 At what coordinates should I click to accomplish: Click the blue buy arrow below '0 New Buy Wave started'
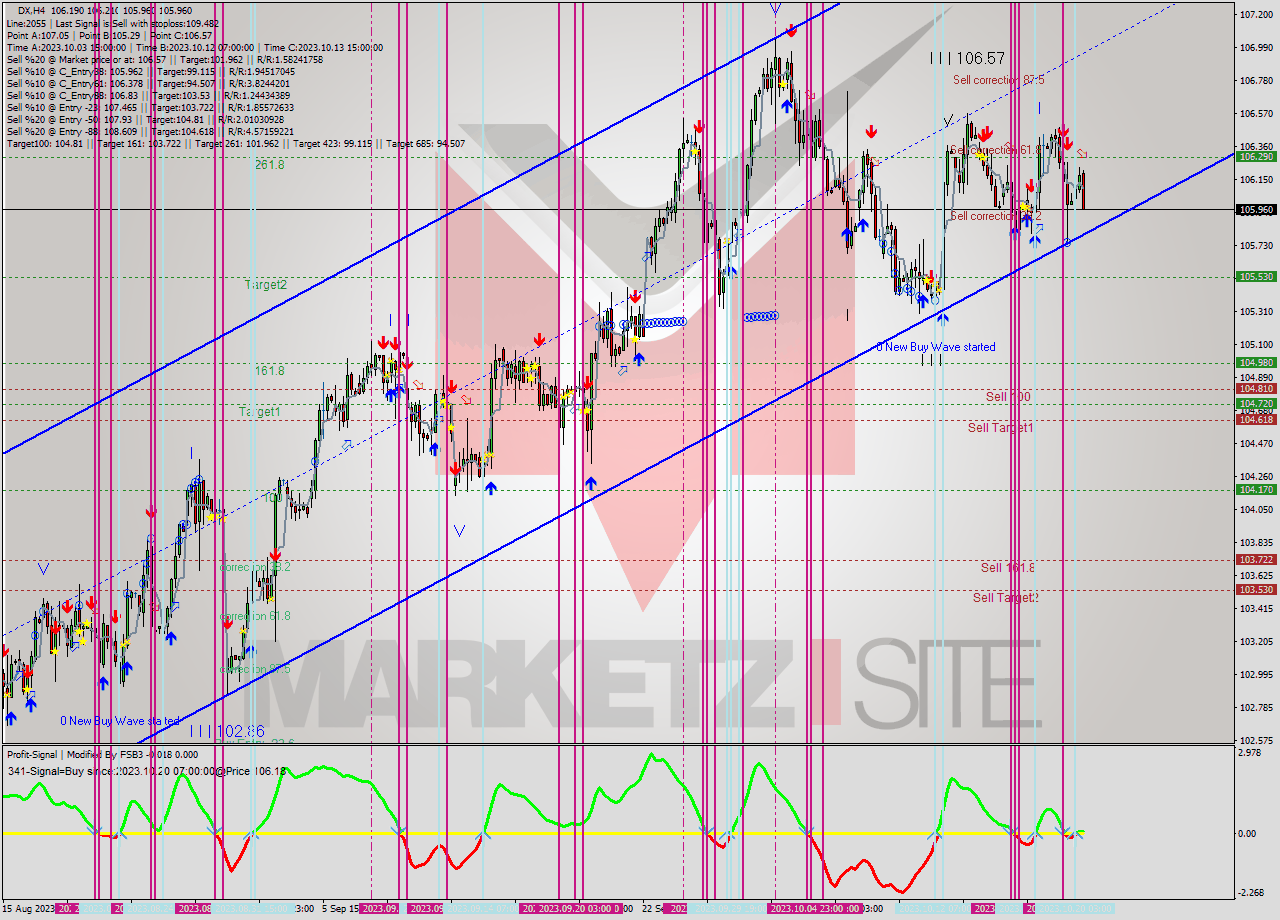click(942, 320)
